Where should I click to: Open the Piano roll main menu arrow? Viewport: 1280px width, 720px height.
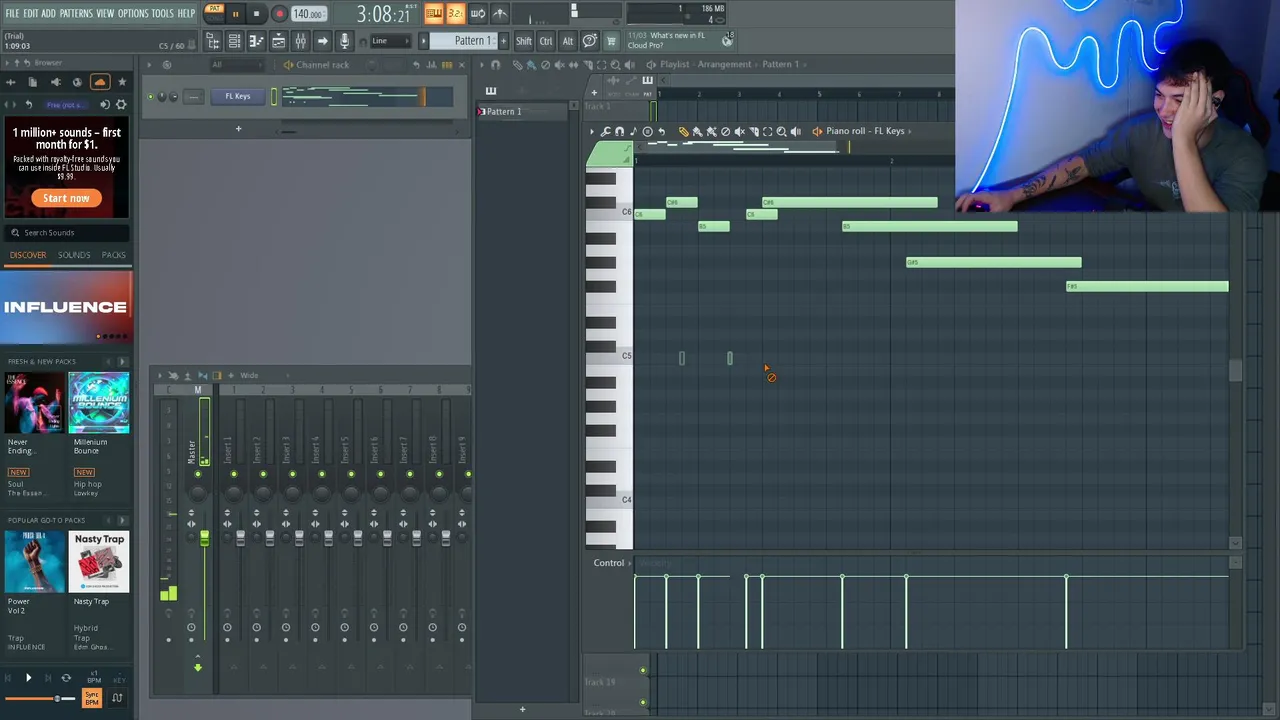[591, 132]
